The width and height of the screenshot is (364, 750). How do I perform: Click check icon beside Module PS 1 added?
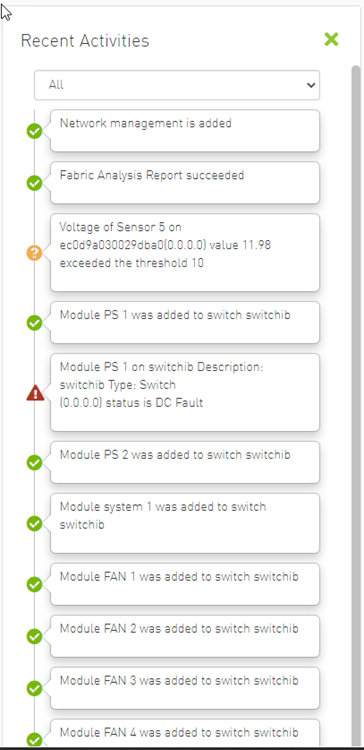[x=34, y=323]
